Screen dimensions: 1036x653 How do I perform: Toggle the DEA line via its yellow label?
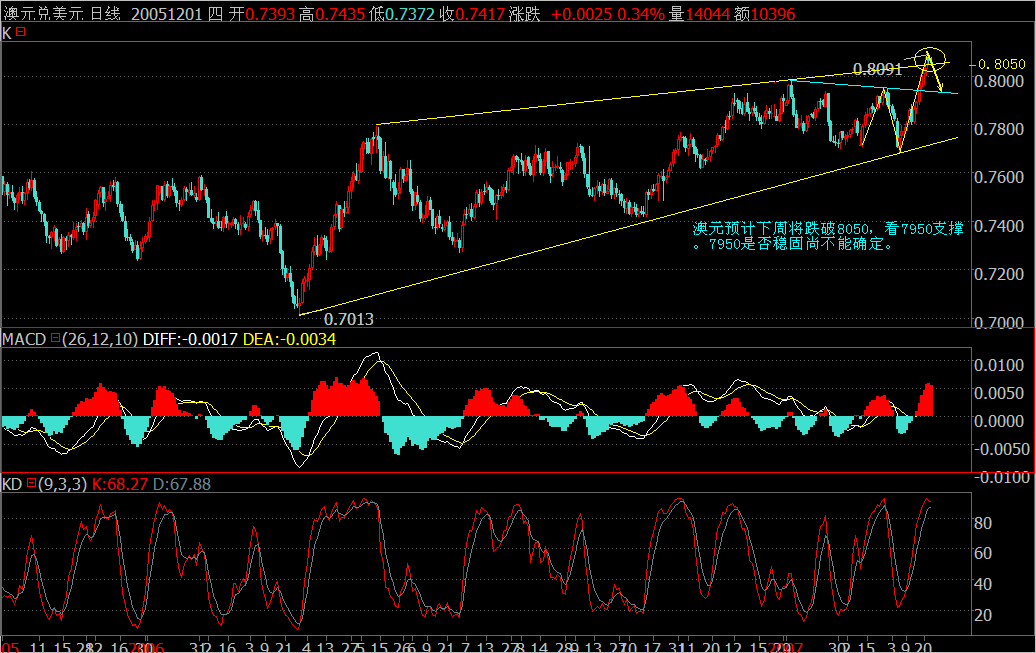(292, 342)
